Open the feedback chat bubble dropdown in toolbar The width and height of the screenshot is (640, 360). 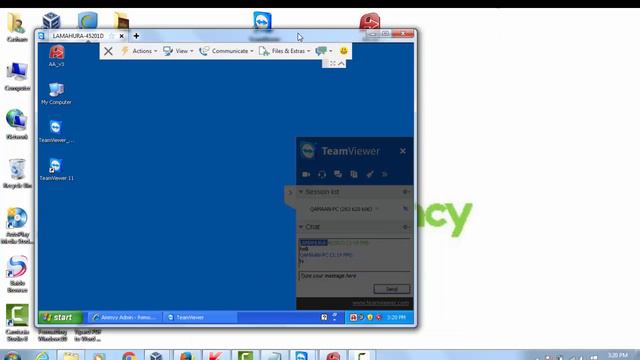click(324, 51)
